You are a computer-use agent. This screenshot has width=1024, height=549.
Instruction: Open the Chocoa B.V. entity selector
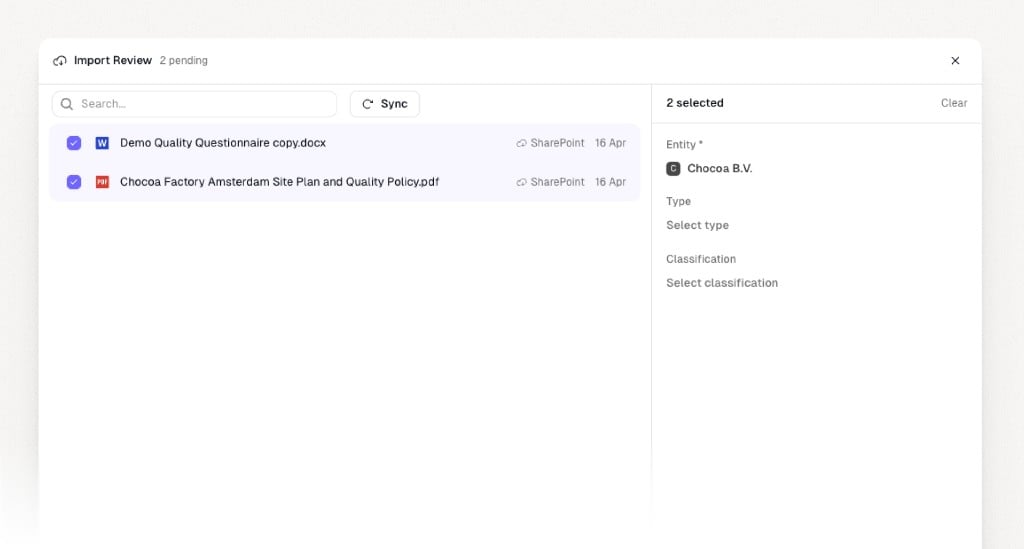(x=709, y=168)
